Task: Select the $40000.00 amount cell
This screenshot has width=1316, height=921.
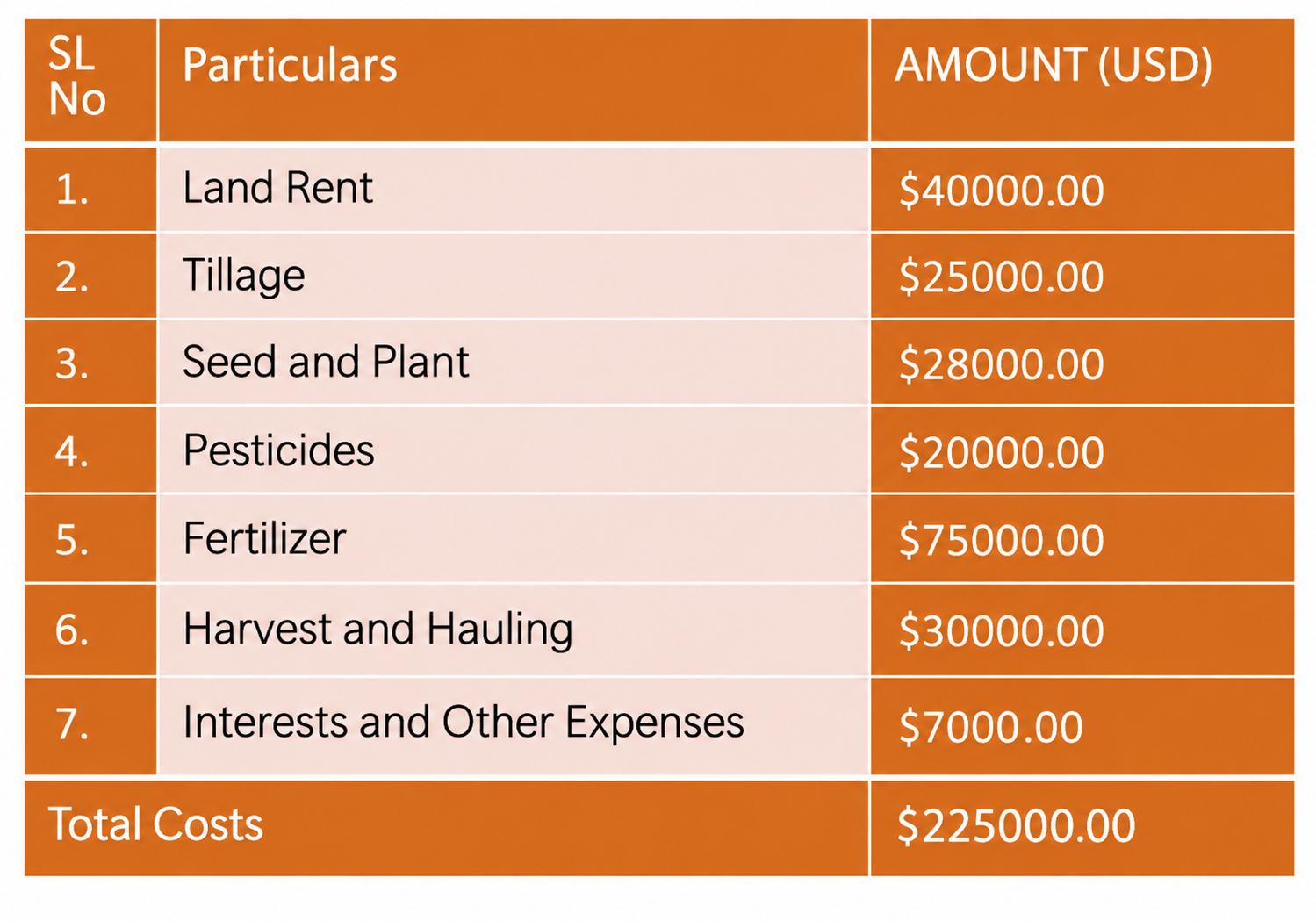Action: [x=1082, y=190]
